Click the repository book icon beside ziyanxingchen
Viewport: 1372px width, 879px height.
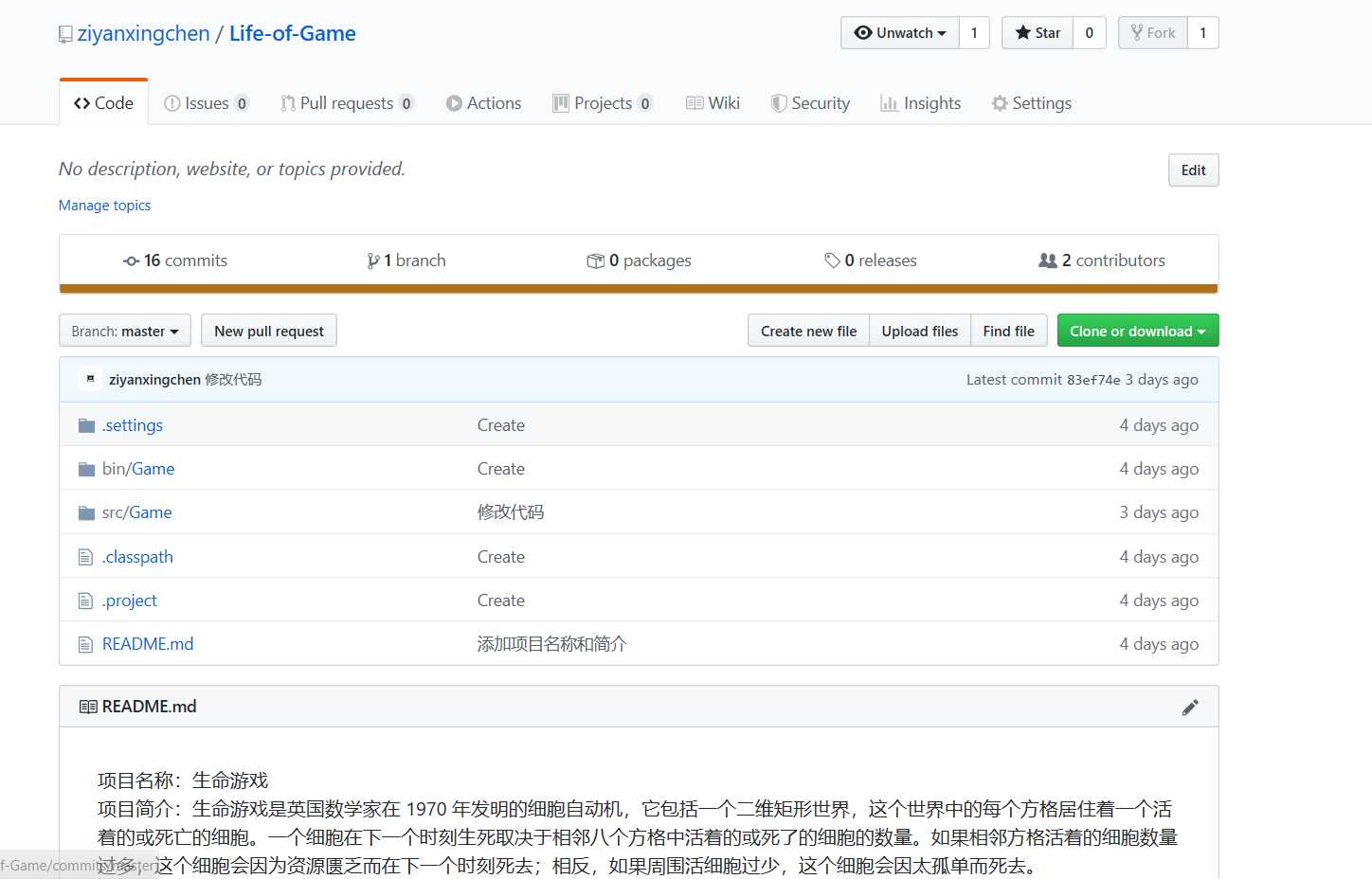pos(65,34)
